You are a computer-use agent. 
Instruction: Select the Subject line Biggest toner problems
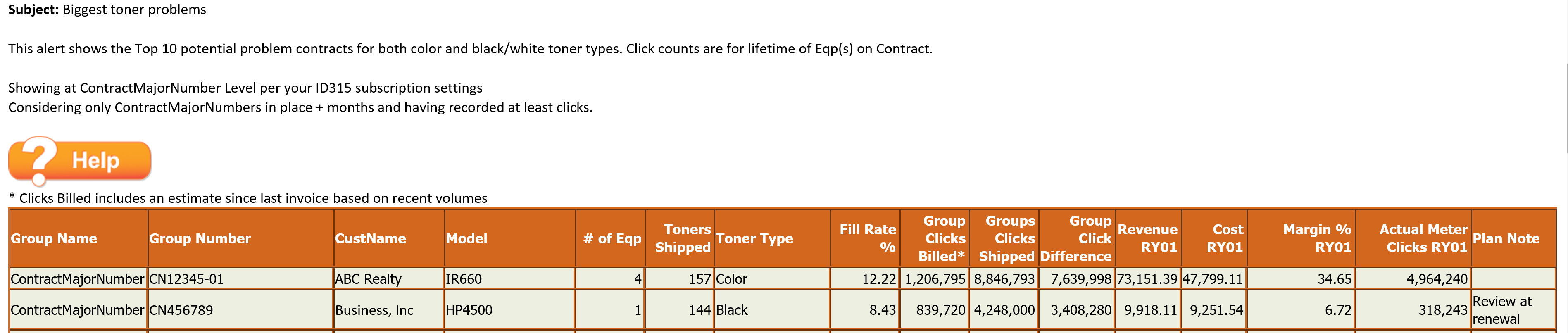[107, 10]
